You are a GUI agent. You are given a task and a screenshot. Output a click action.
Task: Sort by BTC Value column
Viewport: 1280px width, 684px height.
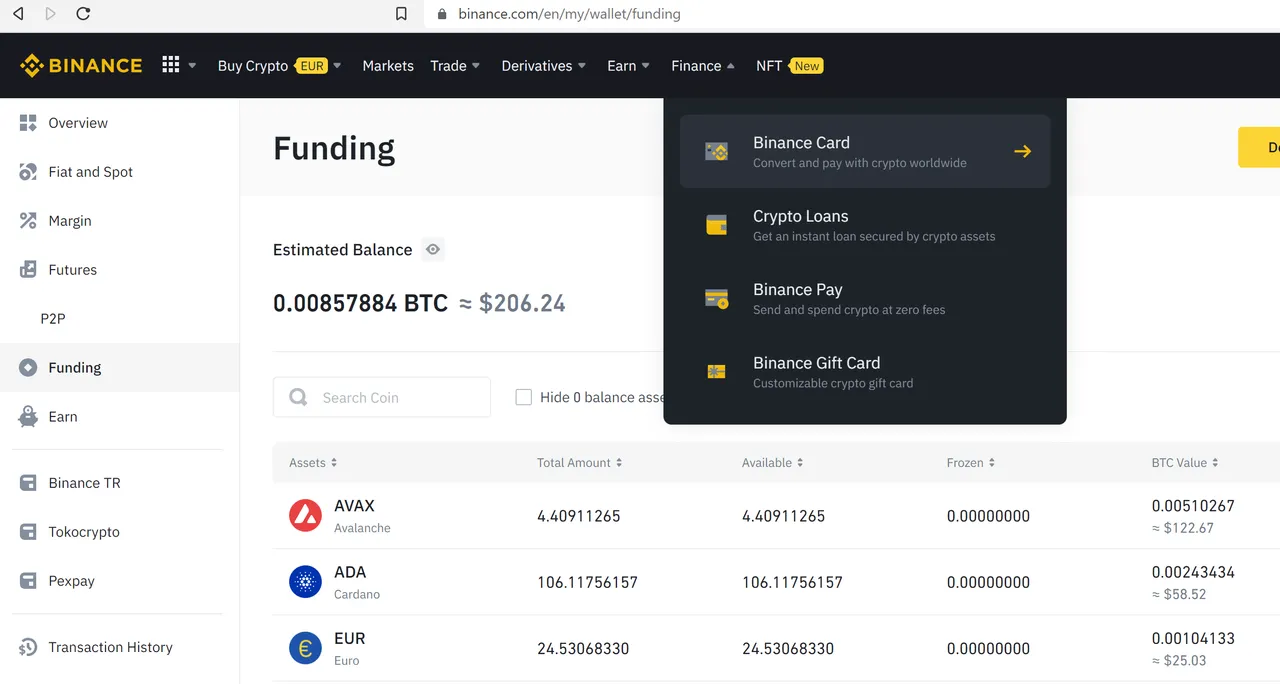pyautogui.click(x=1185, y=463)
